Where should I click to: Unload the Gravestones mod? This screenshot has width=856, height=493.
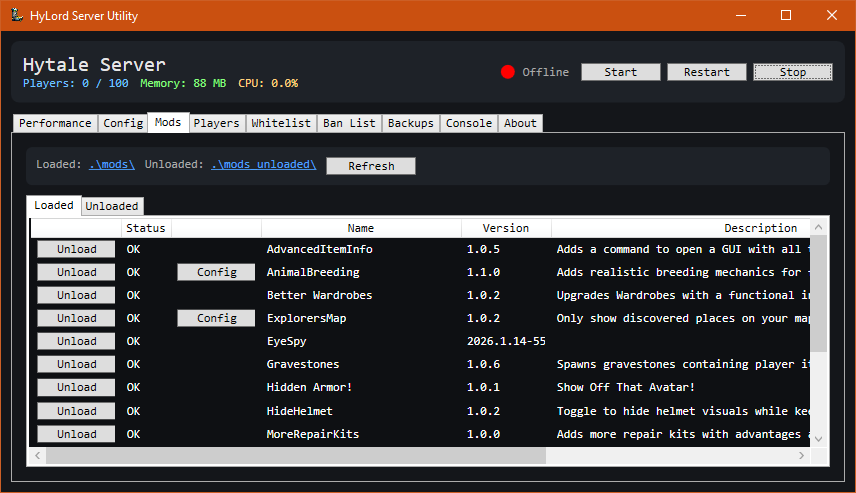coord(76,364)
